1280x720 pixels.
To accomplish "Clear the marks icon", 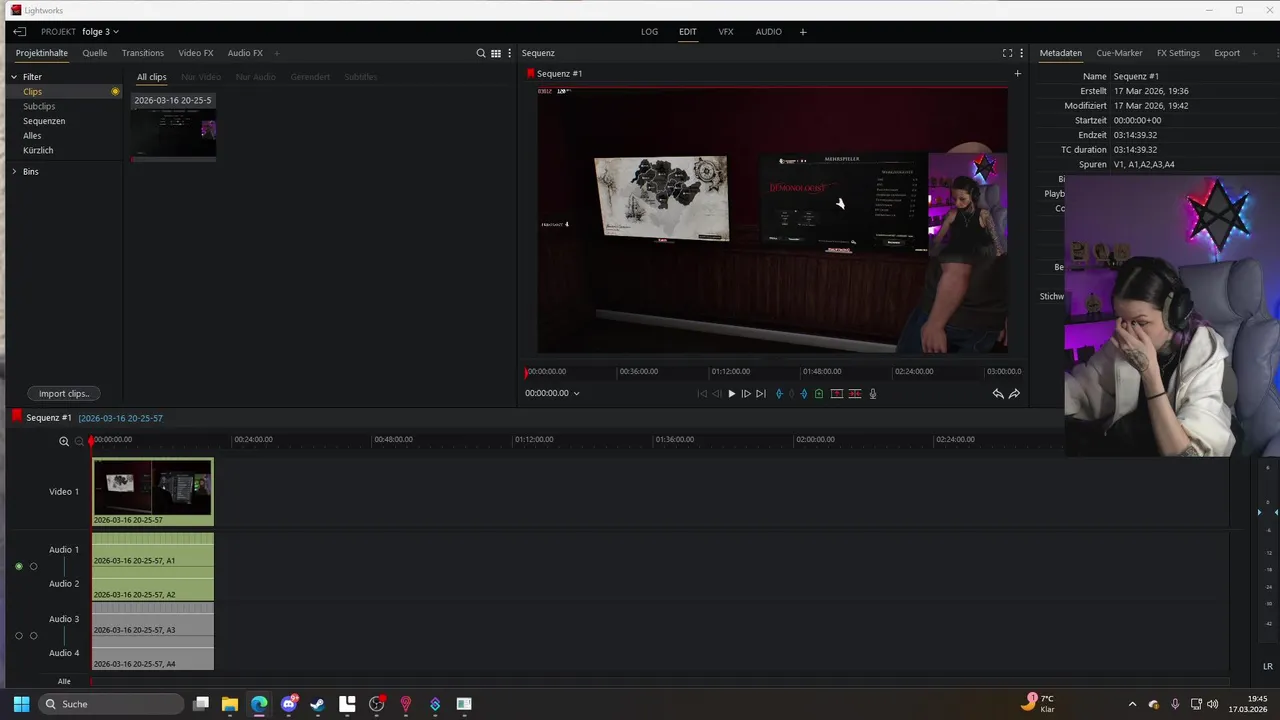I will (x=791, y=394).
